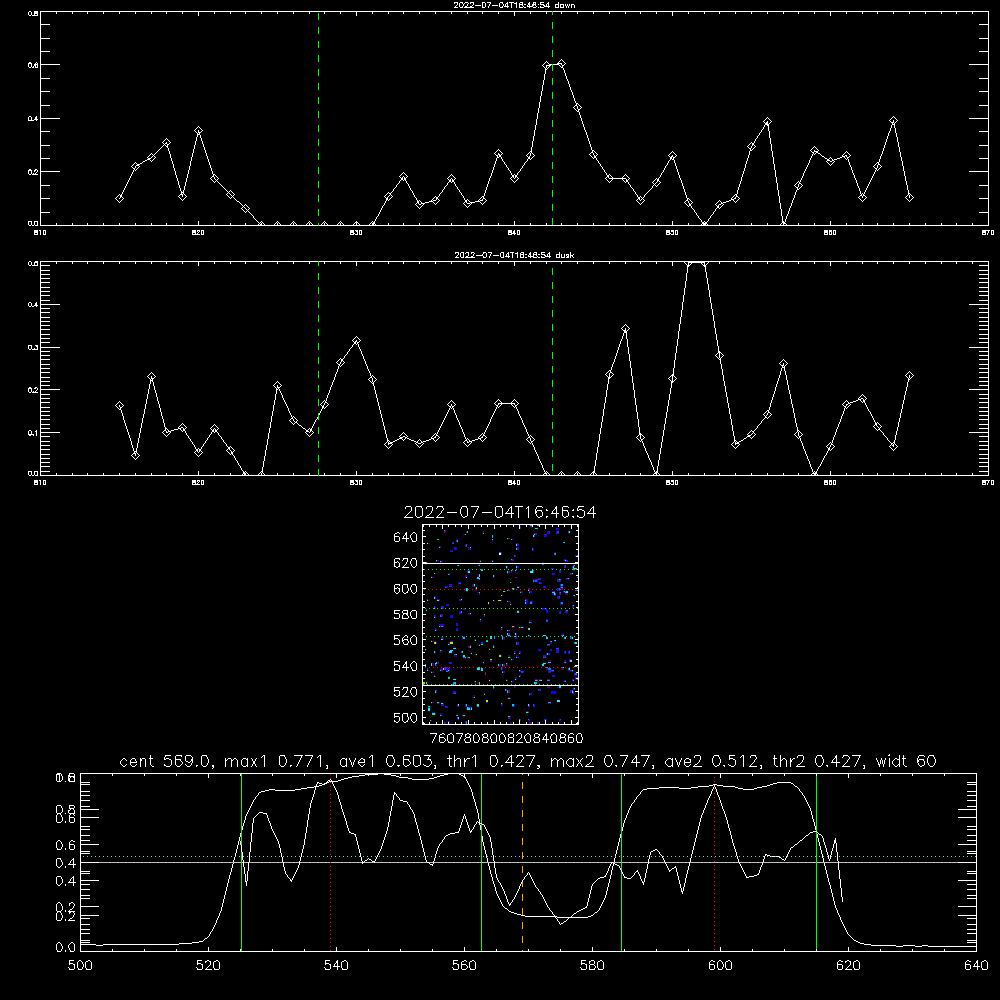The height and width of the screenshot is (1000, 1000).
Task: Click the green vertical line near 585 in bottom plot
Action: pos(621,861)
